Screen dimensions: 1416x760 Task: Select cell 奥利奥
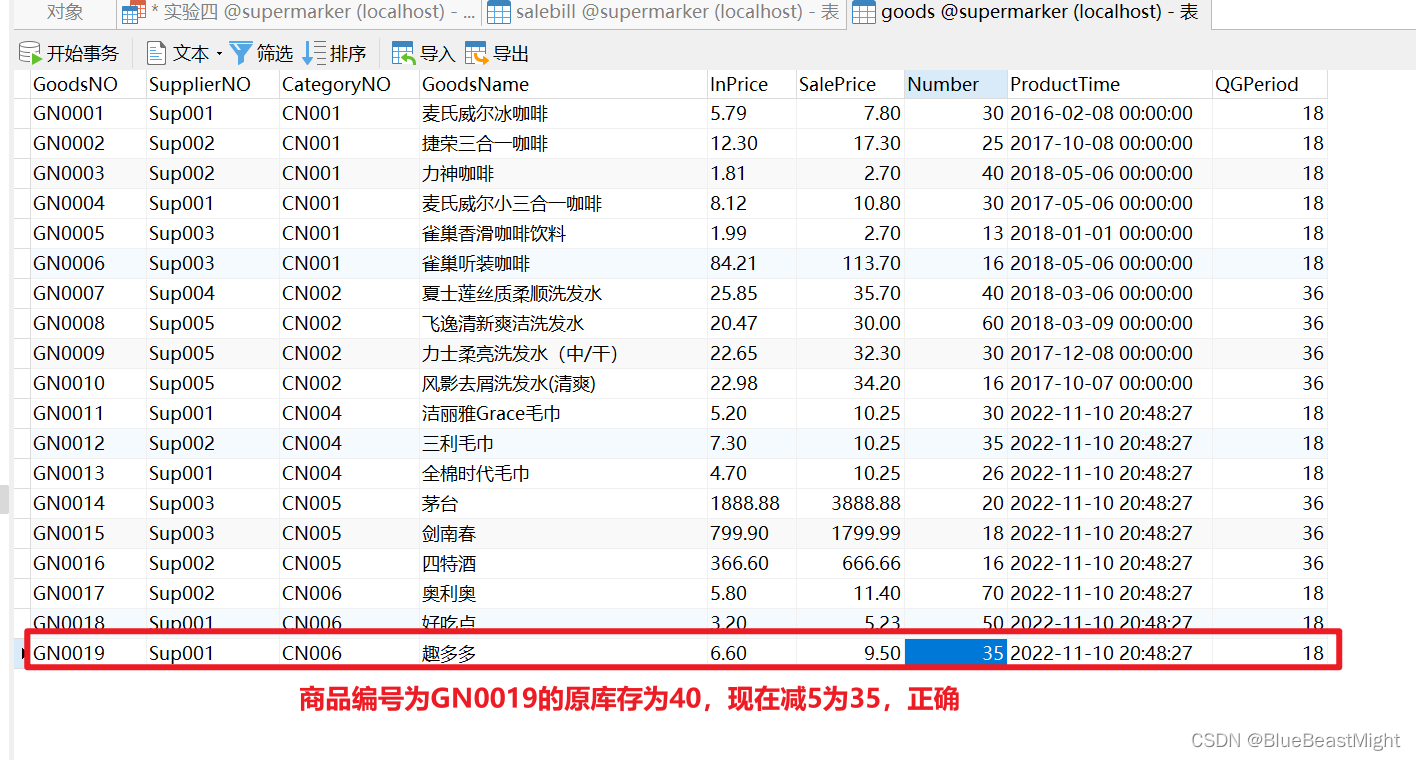563,593
